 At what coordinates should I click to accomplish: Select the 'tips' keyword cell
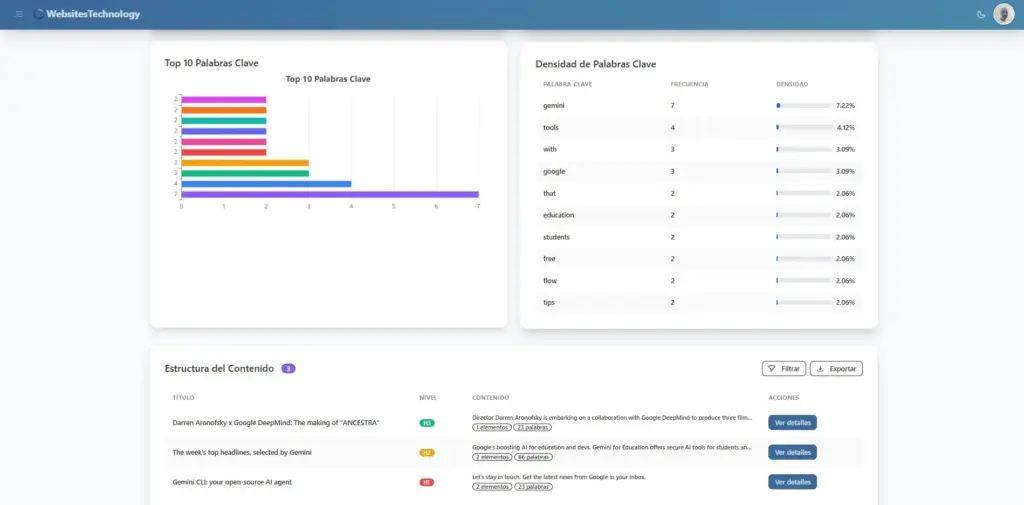[549, 302]
